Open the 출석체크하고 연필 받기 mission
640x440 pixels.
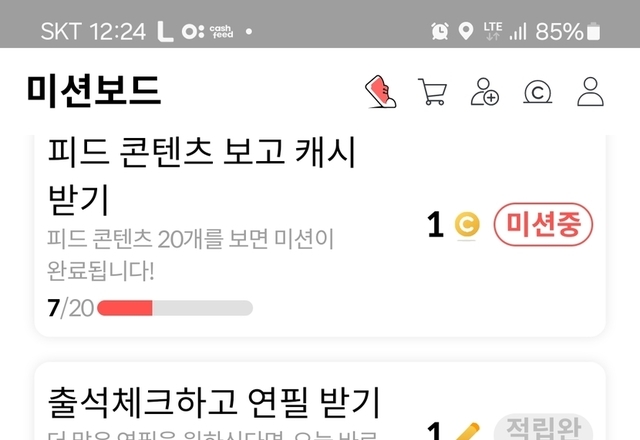pyautogui.click(x=320, y=401)
